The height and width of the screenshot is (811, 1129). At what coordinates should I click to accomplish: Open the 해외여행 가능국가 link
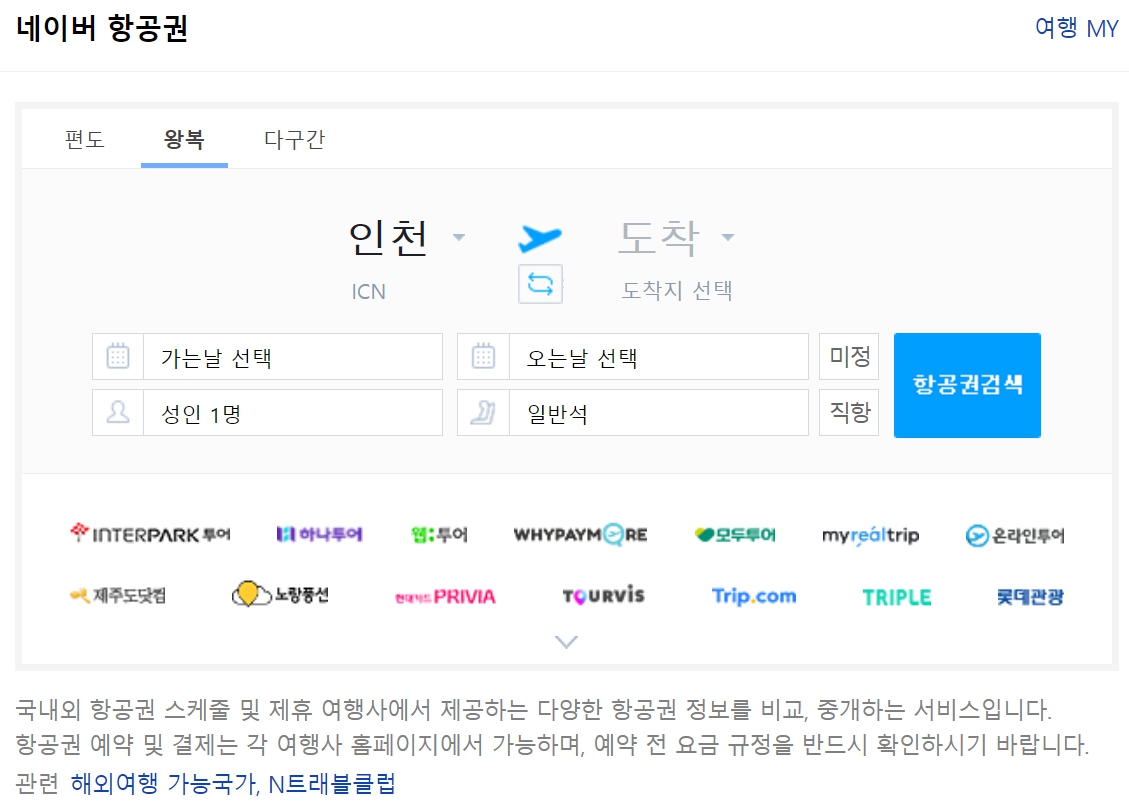pos(163,783)
